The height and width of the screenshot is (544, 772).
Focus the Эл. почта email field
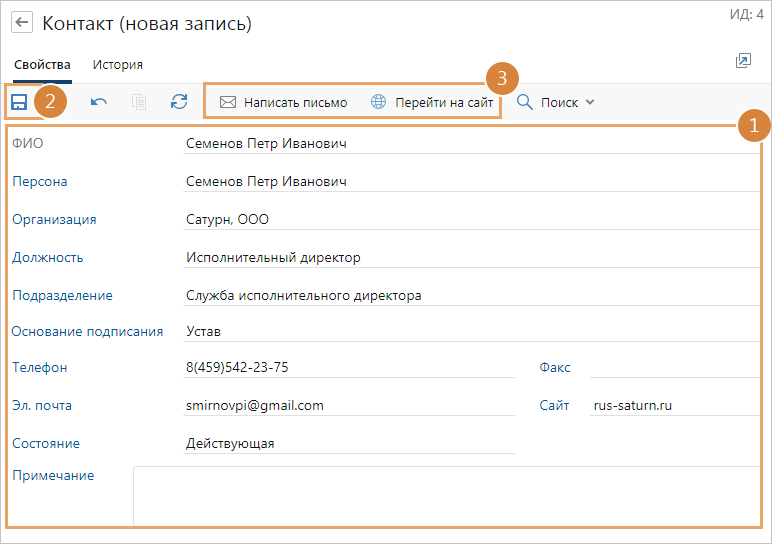[348, 405]
